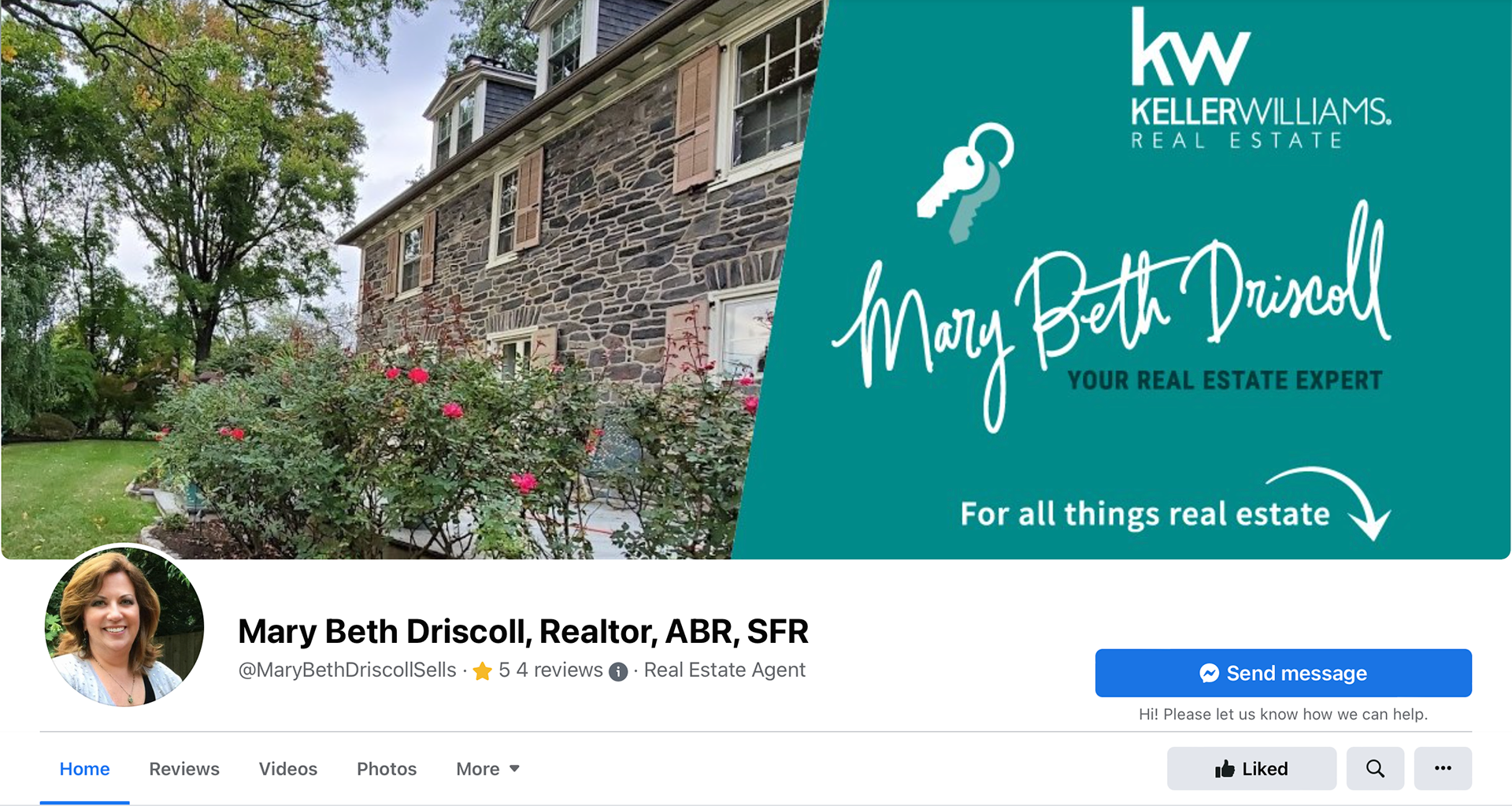This screenshot has width=1512, height=806.
Task: Open the three-dots more options button
Action: tap(1443, 768)
